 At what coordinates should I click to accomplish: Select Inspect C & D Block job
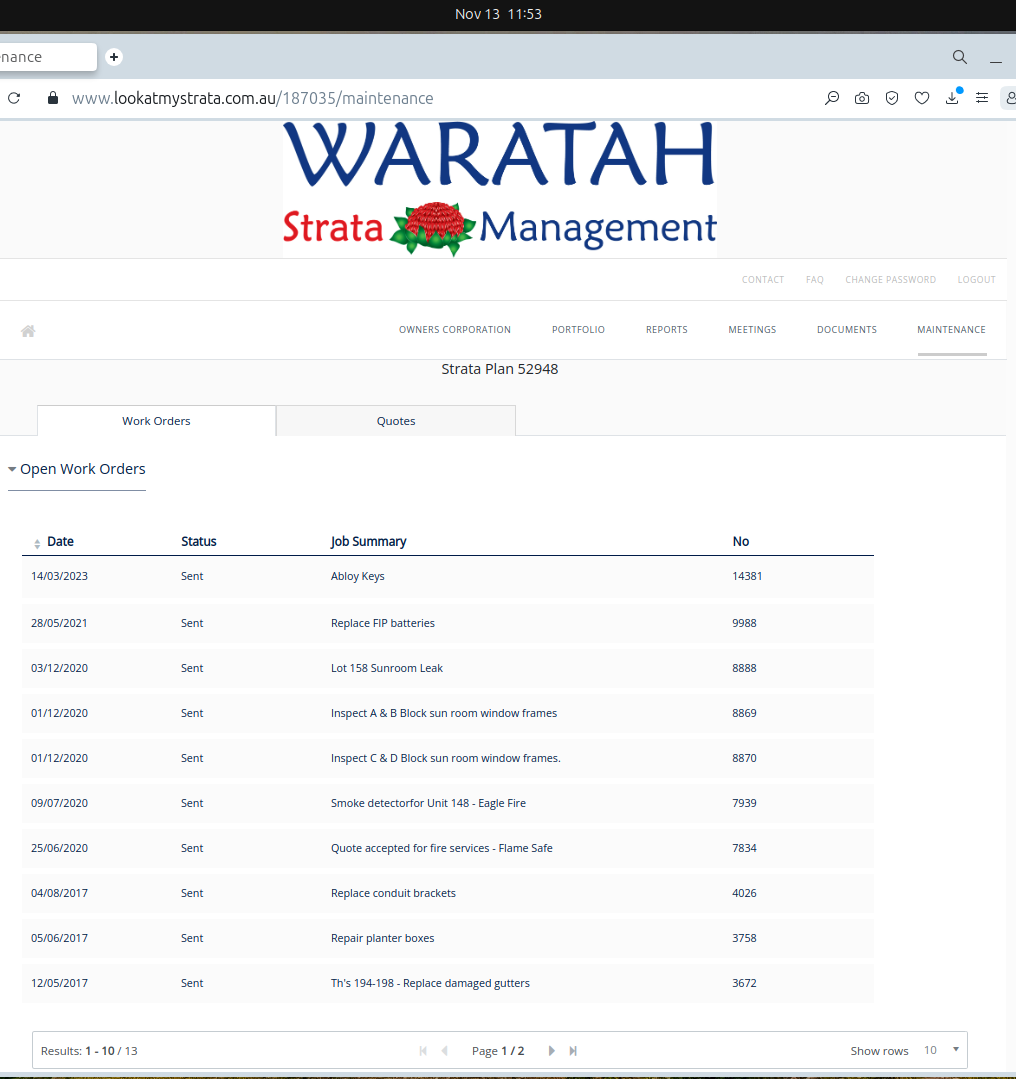point(447,758)
